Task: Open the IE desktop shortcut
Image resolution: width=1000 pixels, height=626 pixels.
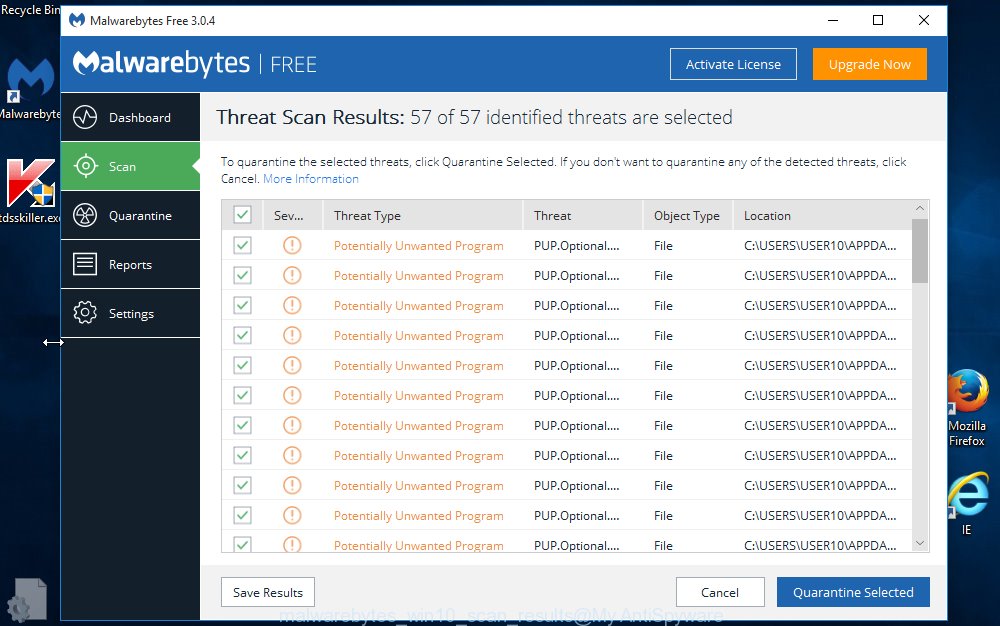Action: click(x=967, y=495)
